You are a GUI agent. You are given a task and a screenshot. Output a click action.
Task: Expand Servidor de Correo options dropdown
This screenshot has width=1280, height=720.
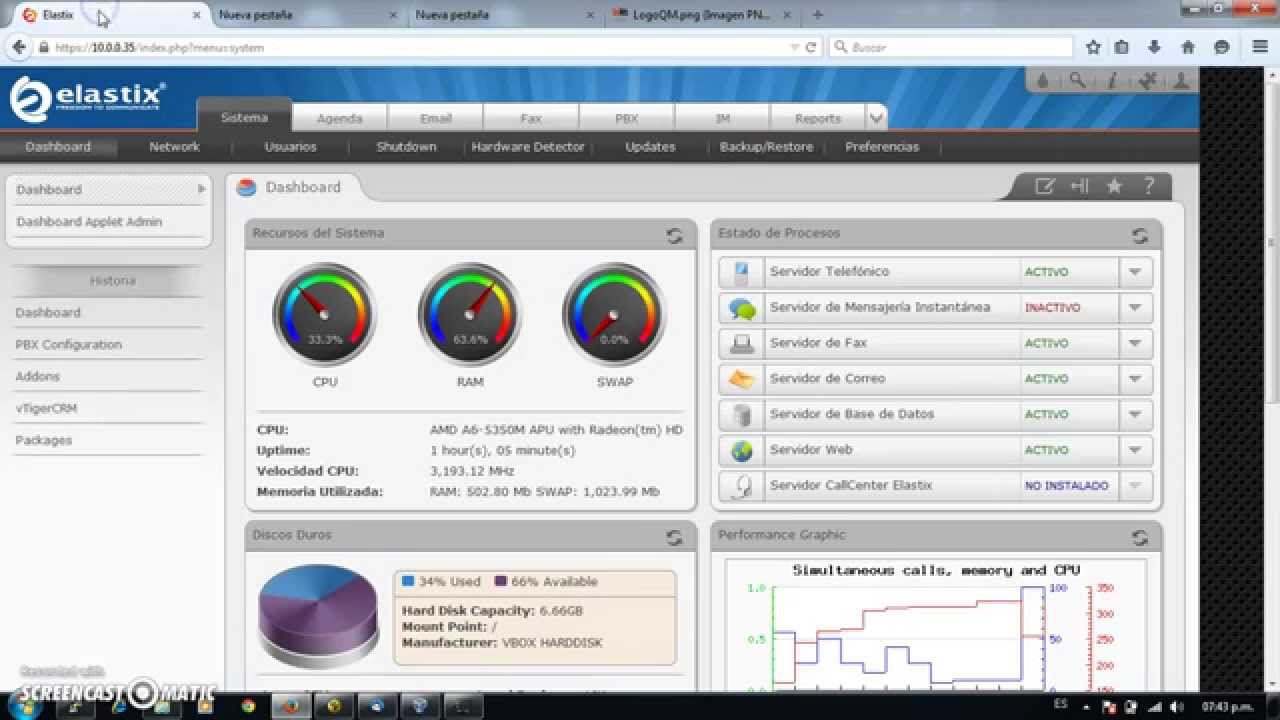coord(1135,379)
